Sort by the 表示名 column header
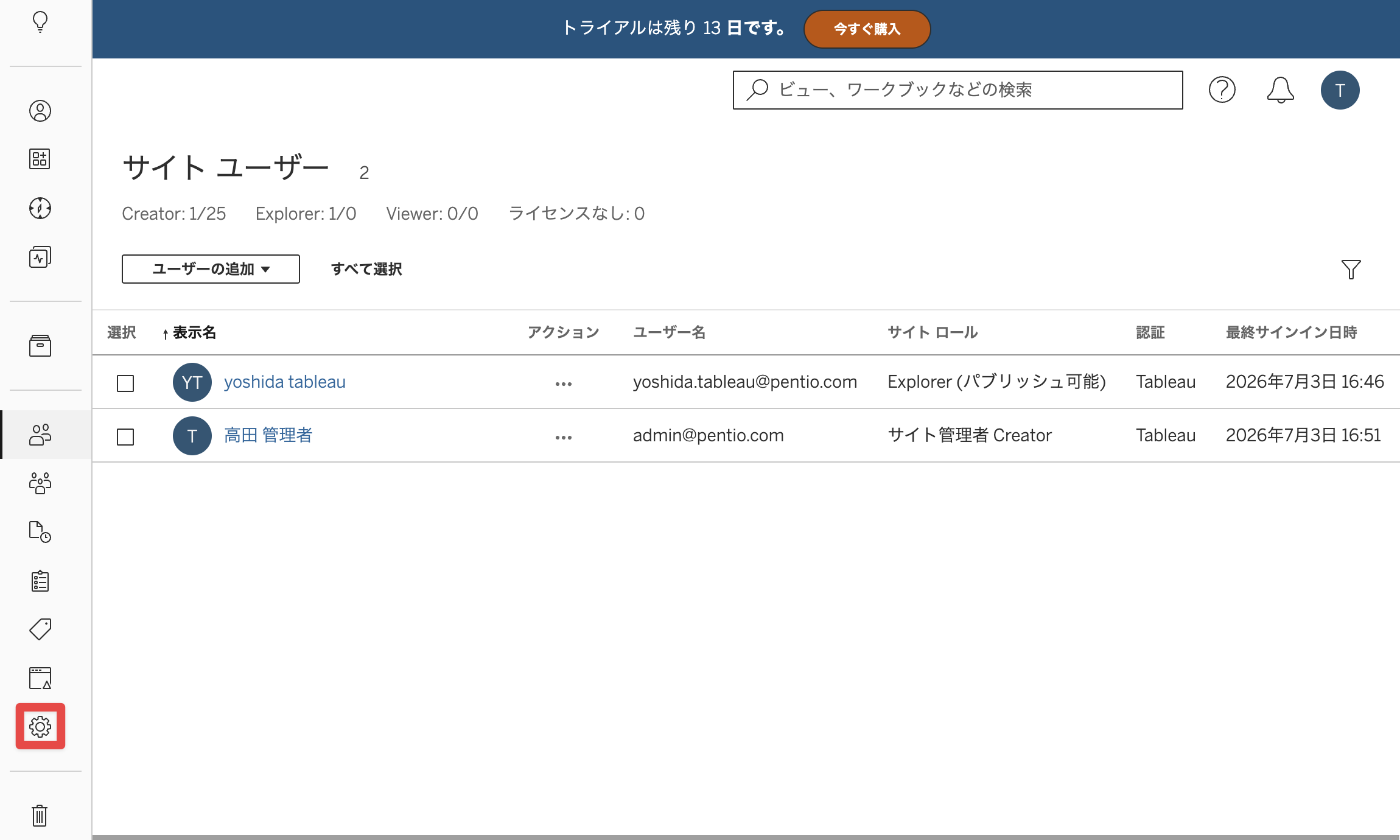Image resolution: width=1400 pixels, height=840 pixels. 194,332
